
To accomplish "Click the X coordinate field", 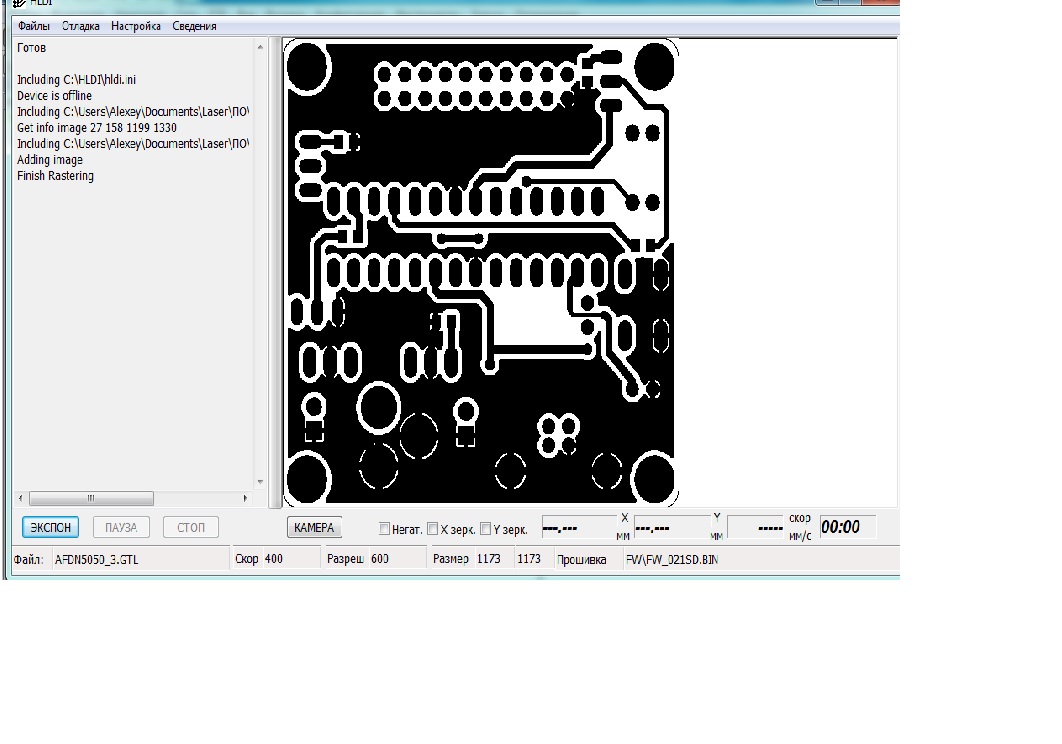I will click(x=579, y=527).
